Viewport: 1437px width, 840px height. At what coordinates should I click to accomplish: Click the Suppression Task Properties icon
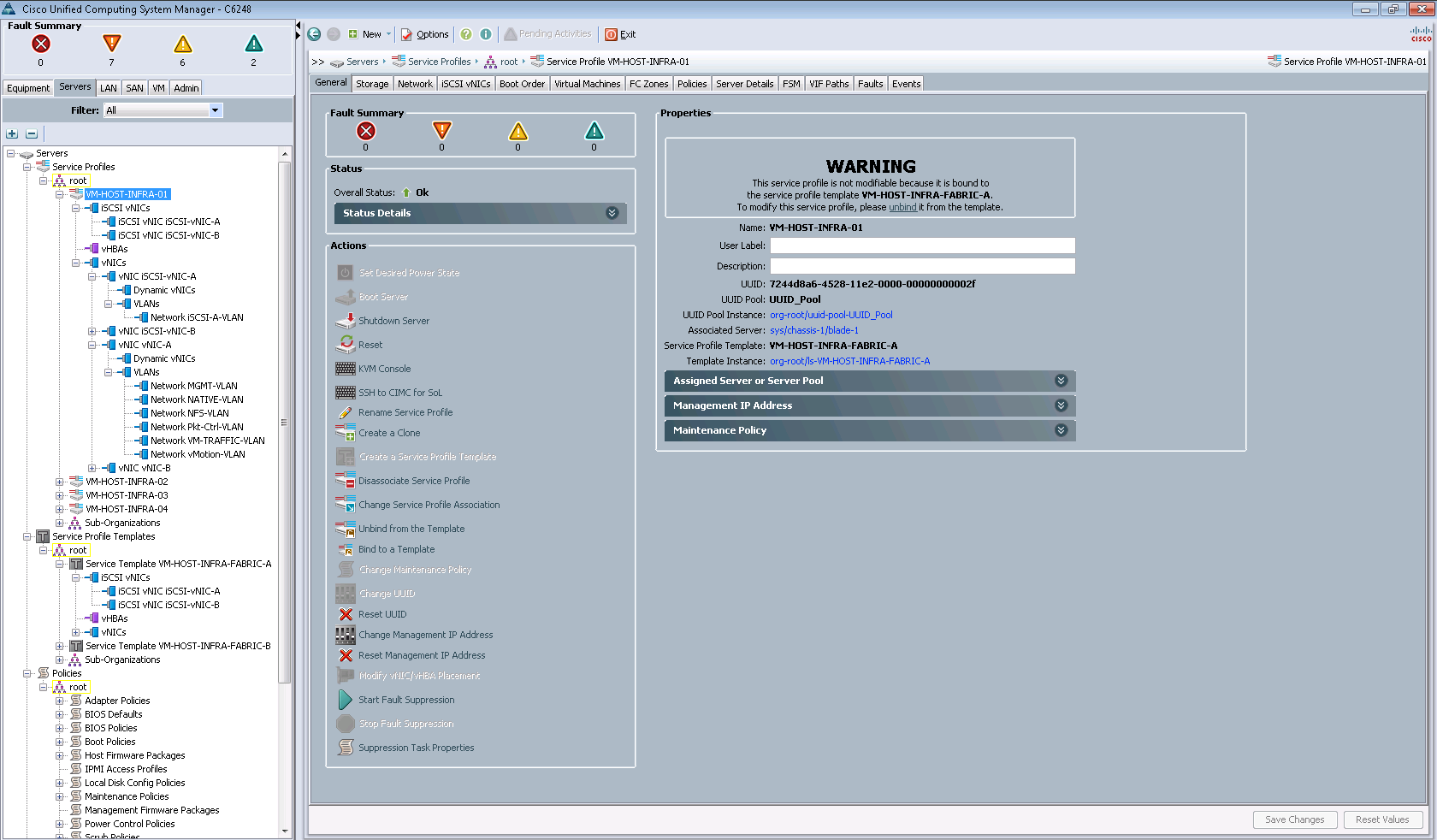(346, 748)
